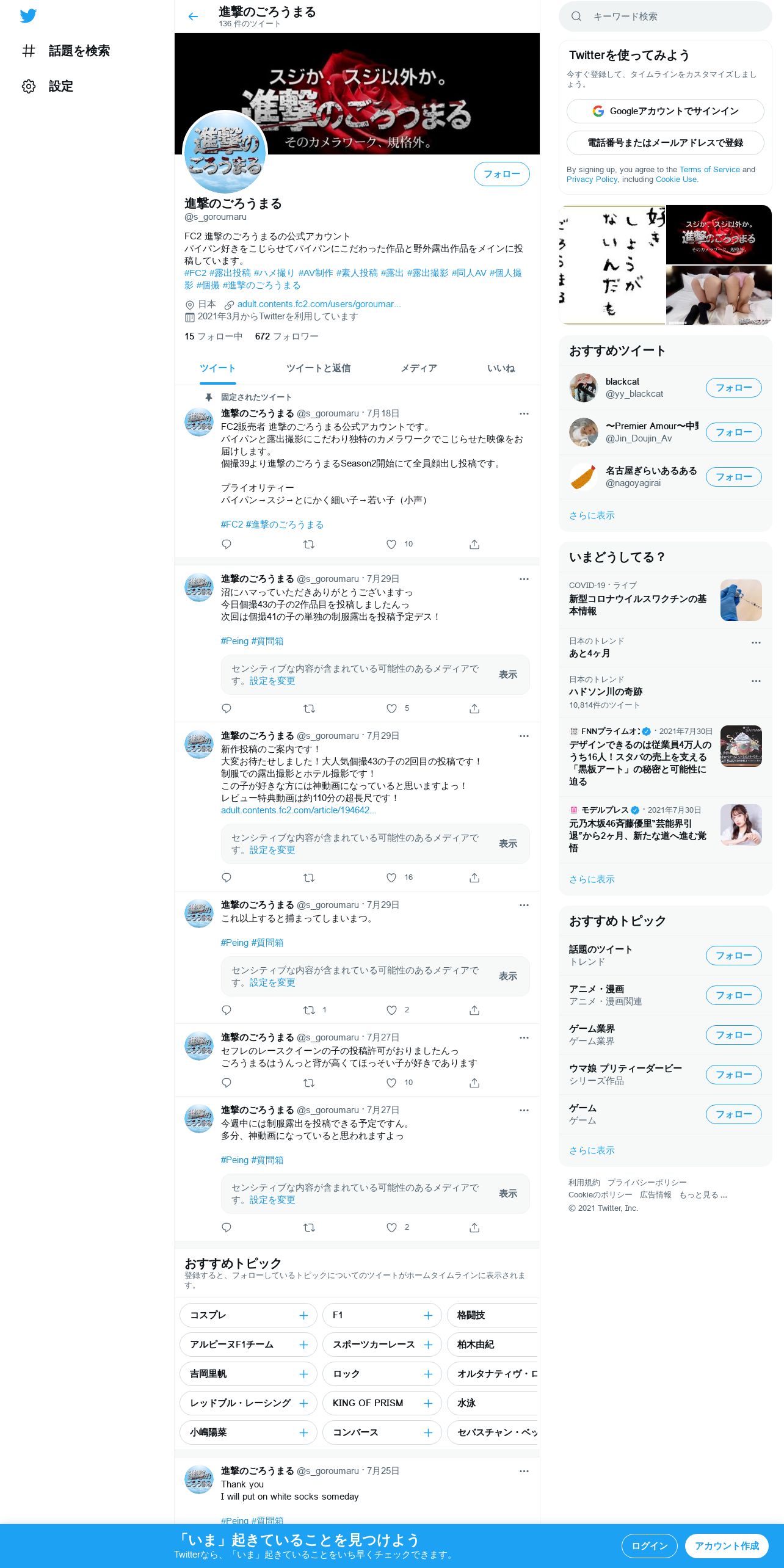Open more options for あと4ヶ月 trend
This screenshot has width=784, height=1568.
756,642
